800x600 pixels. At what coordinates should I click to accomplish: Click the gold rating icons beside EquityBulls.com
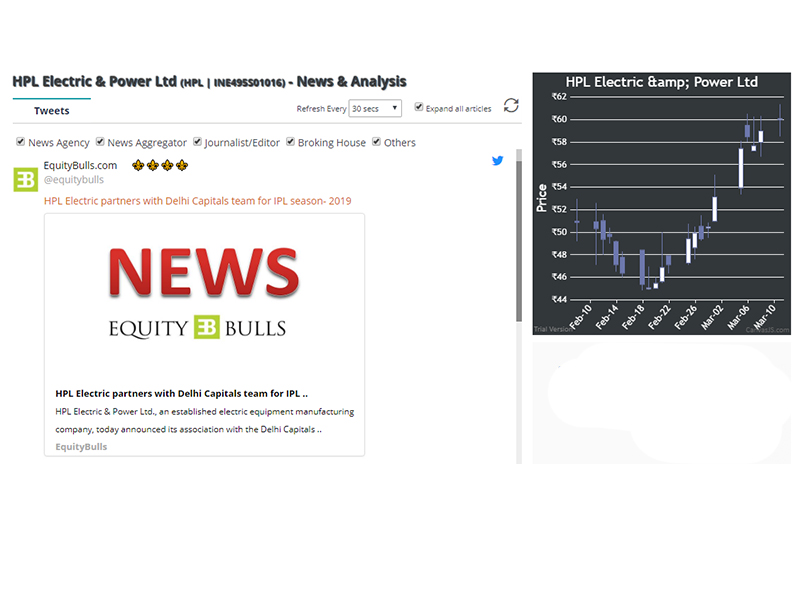click(x=160, y=165)
